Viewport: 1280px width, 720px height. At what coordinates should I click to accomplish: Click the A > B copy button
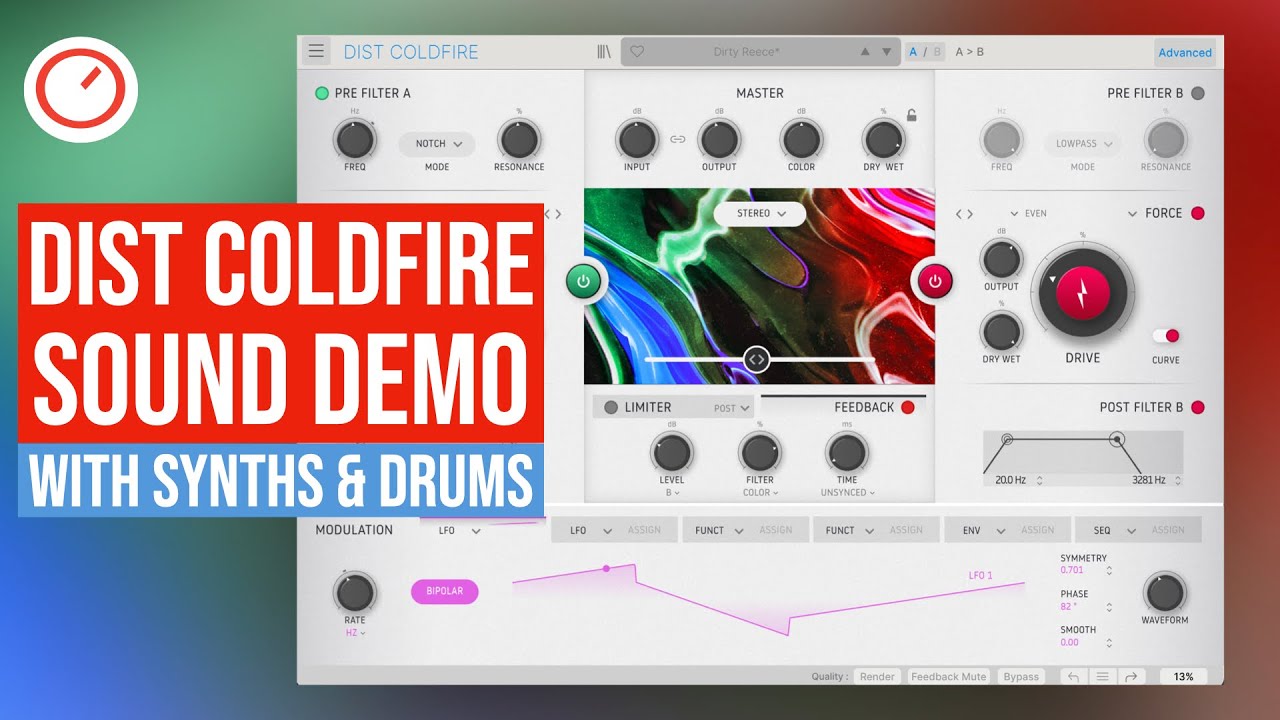[x=969, y=52]
